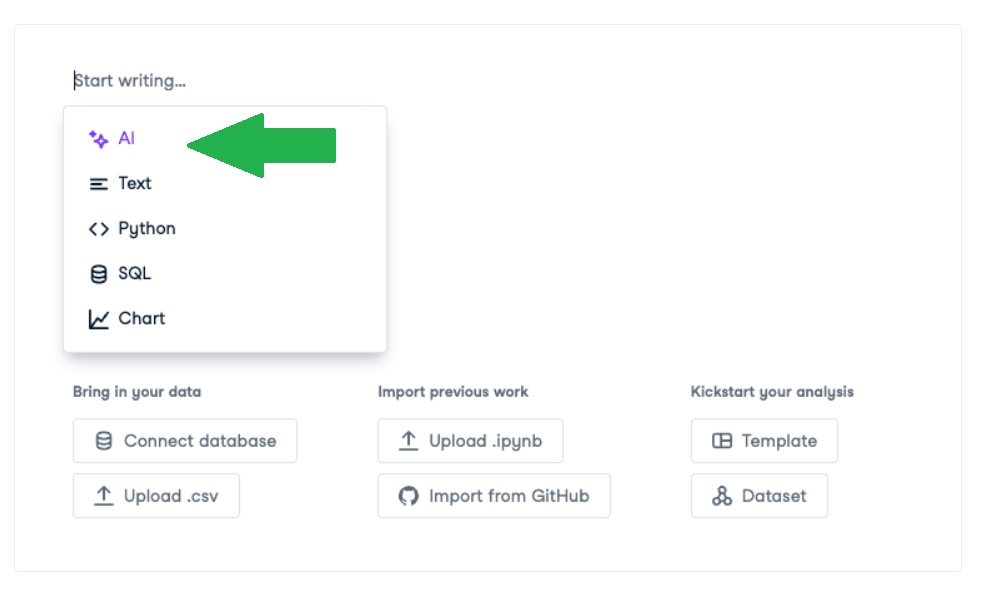Image resolution: width=992 pixels, height=594 pixels.
Task: Click the Chart line graph icon
Action: (98, 319)
